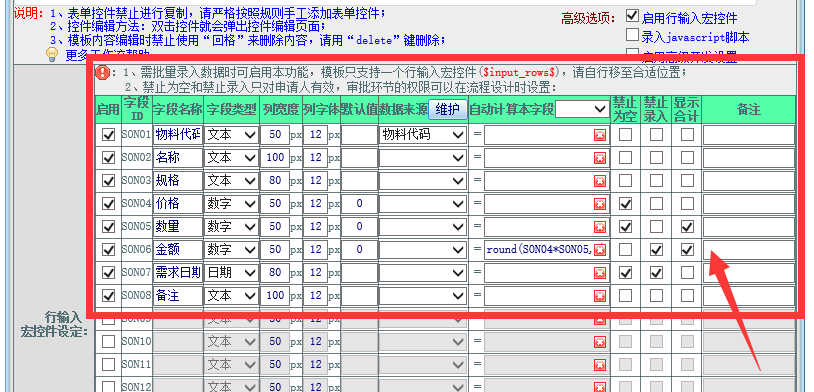This screenshot has height=392, width=814.
Task: Click the red clear icon in the SON04 row
Action: point(600,204)
